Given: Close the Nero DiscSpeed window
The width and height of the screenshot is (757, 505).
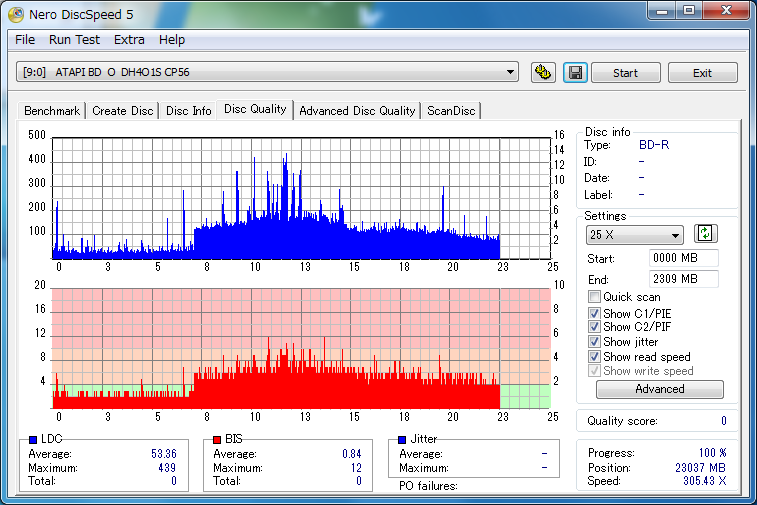Looking at the screenshot, I should tap(726, 11).
